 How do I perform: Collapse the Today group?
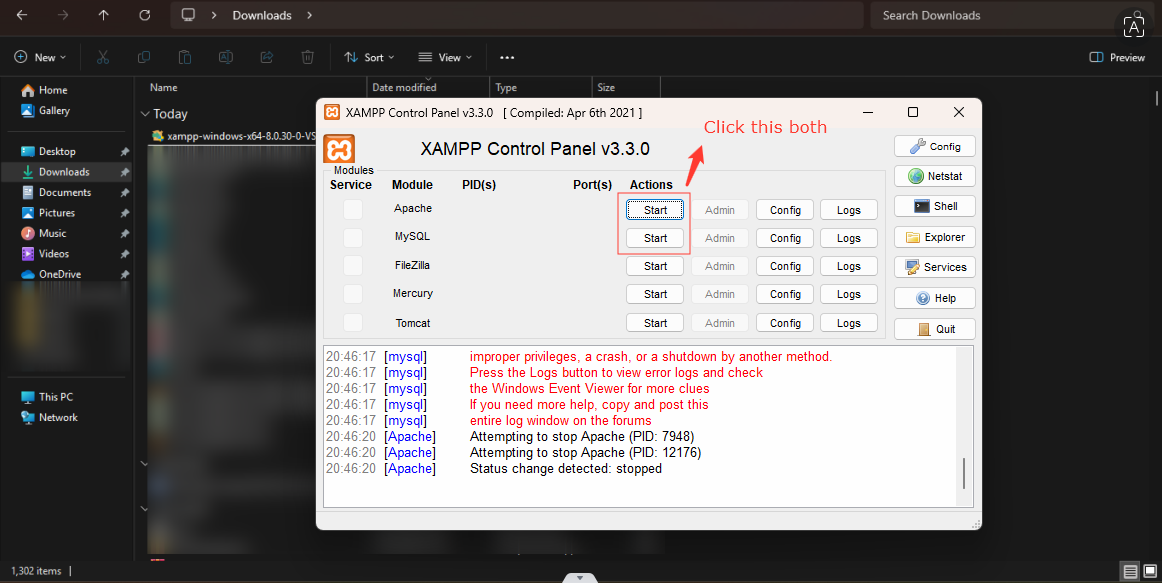point(145,114)
